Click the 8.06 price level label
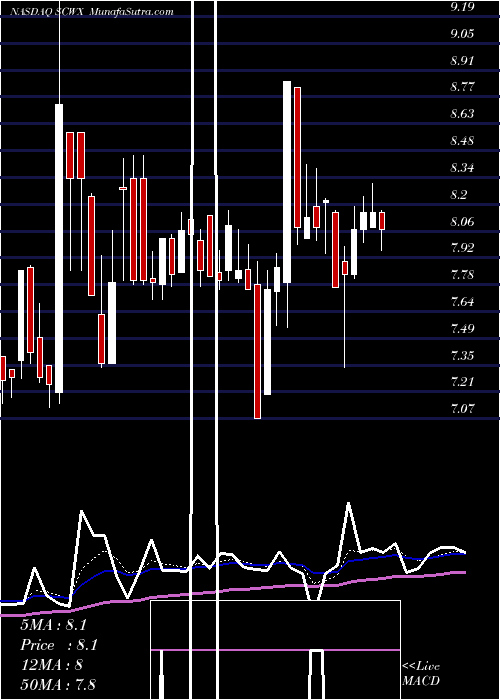500x700 pixels. [462, 222]
